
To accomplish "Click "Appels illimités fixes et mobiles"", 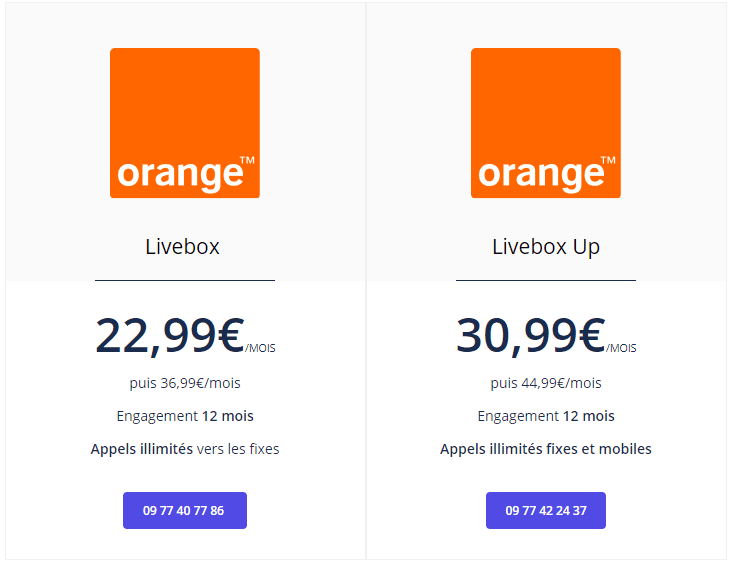I will click(x=546, y=449).
